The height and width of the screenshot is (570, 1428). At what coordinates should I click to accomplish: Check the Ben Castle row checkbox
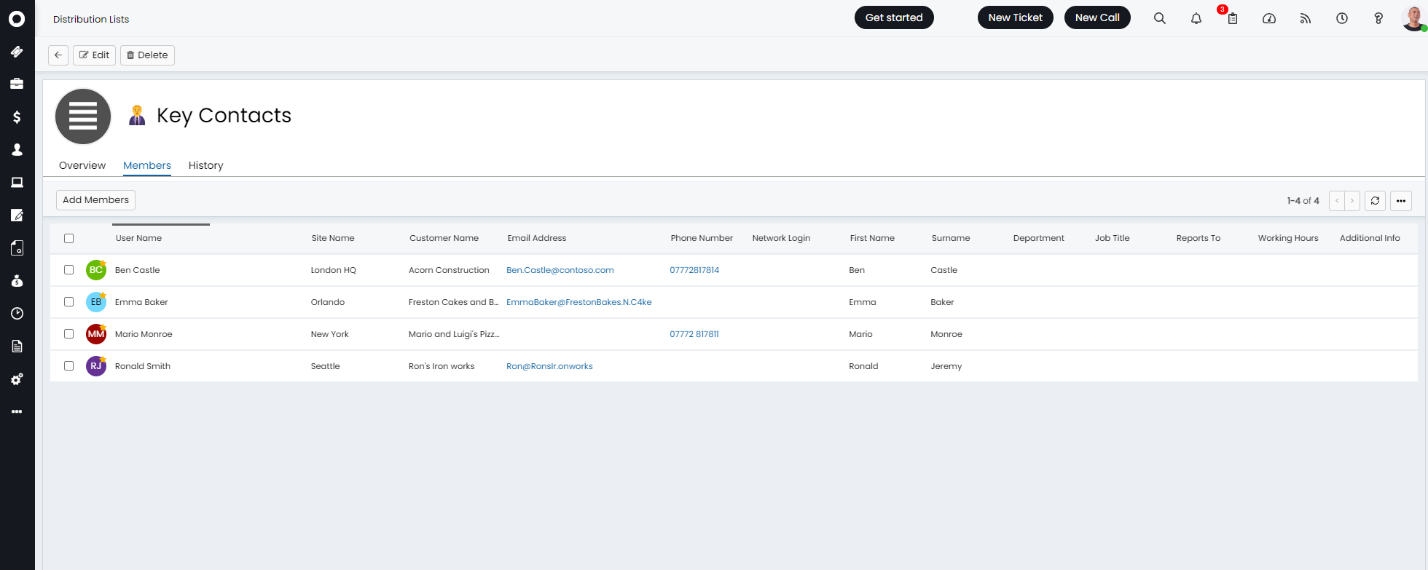pyautogui.click(x=69, y=270)
